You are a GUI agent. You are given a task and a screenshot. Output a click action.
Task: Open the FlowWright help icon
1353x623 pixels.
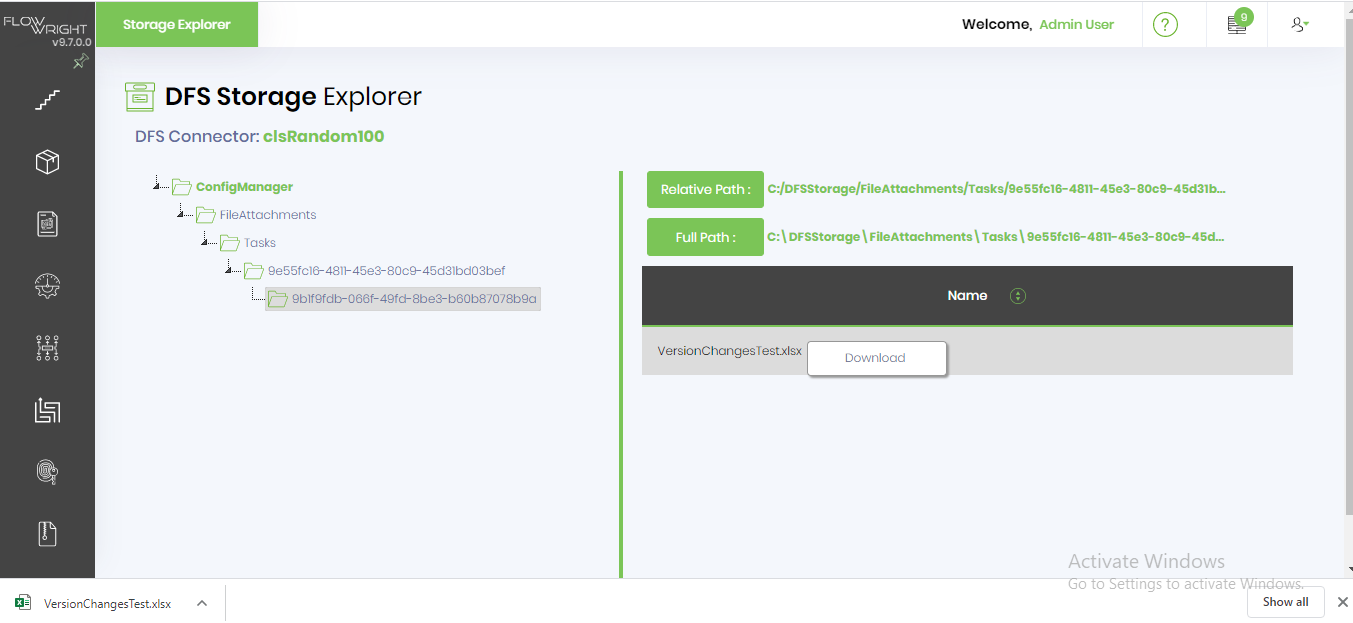1165,24
